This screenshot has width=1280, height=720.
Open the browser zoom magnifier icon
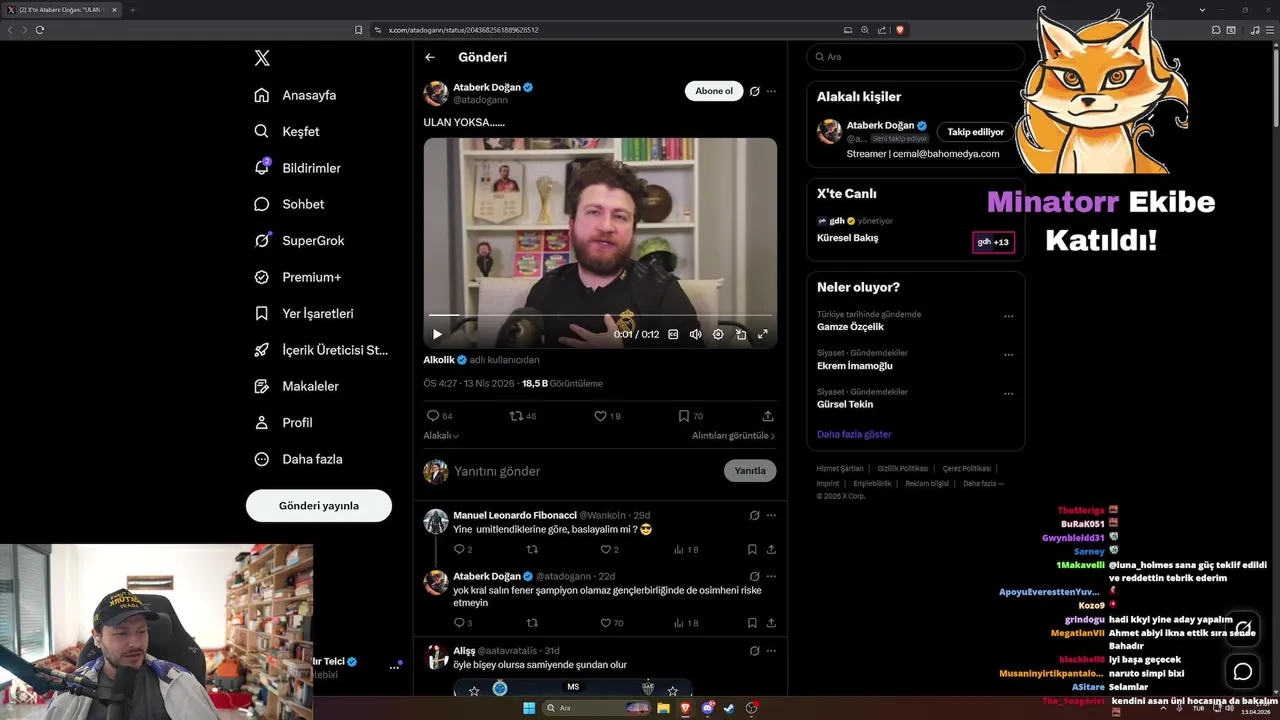click(865, 30)
